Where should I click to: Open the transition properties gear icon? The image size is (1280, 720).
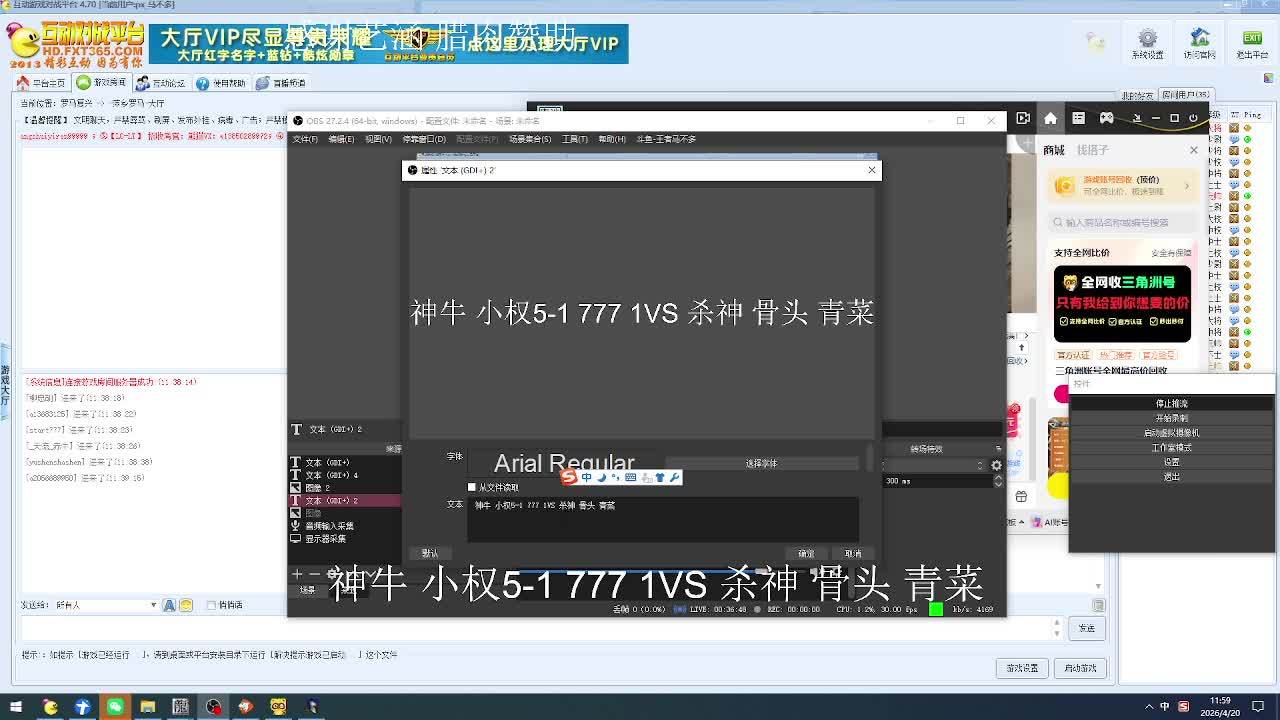tap(996, 465)
